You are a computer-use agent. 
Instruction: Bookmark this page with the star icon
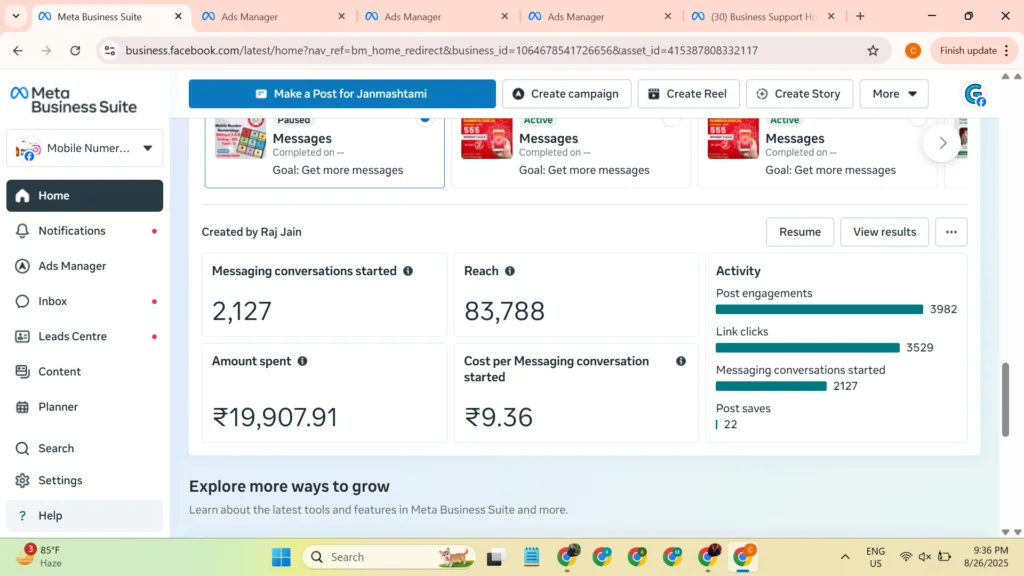[x=873, y=51]
